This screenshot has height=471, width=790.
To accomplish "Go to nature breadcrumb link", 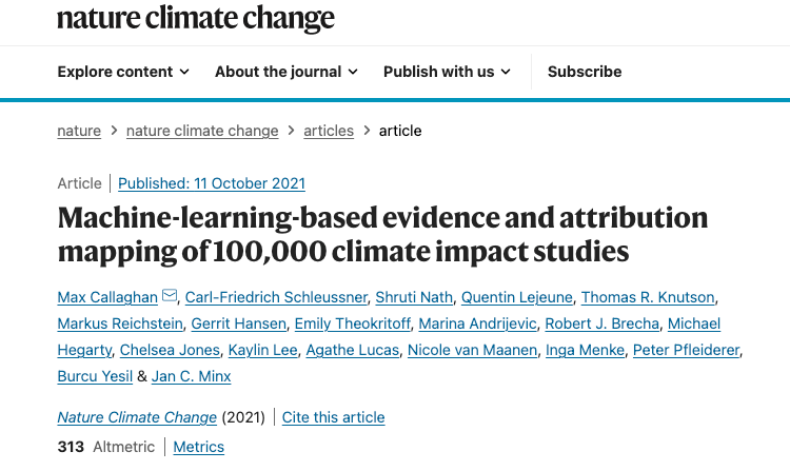I will [79, 130].
